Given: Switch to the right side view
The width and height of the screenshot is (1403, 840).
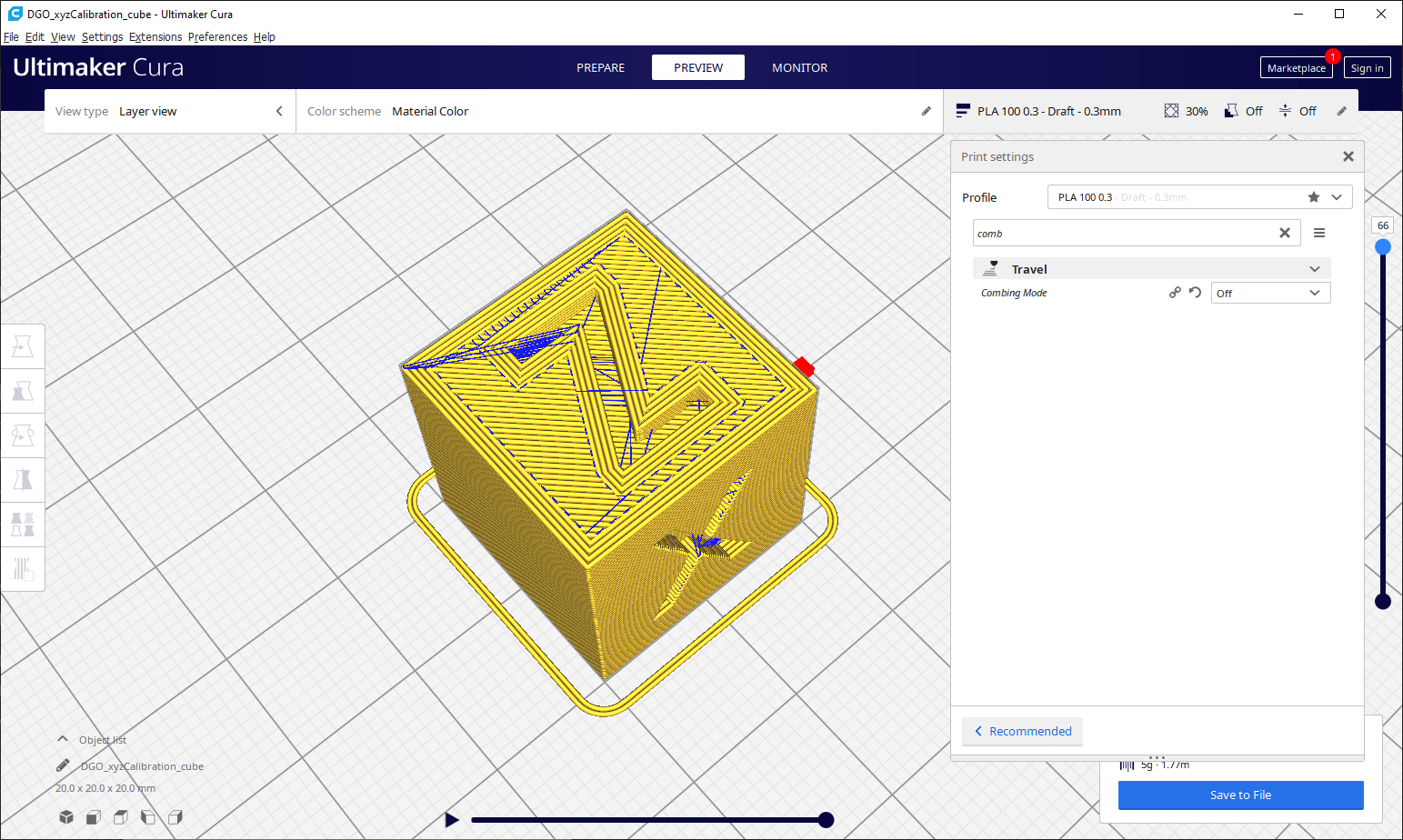Looking at the screenshot, I should click(175, 817).
